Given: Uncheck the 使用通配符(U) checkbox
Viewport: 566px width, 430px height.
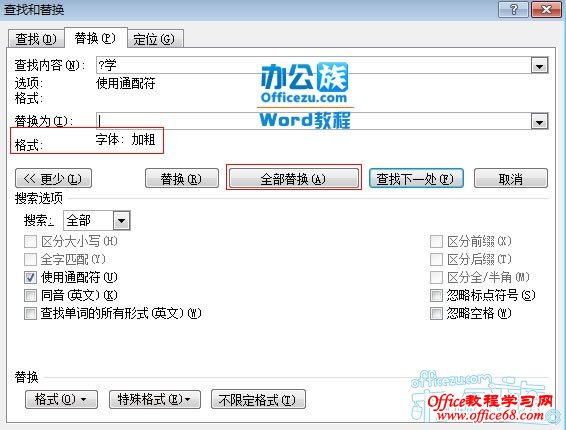Looking at the screenshot, I should click(x=30, y=277).
